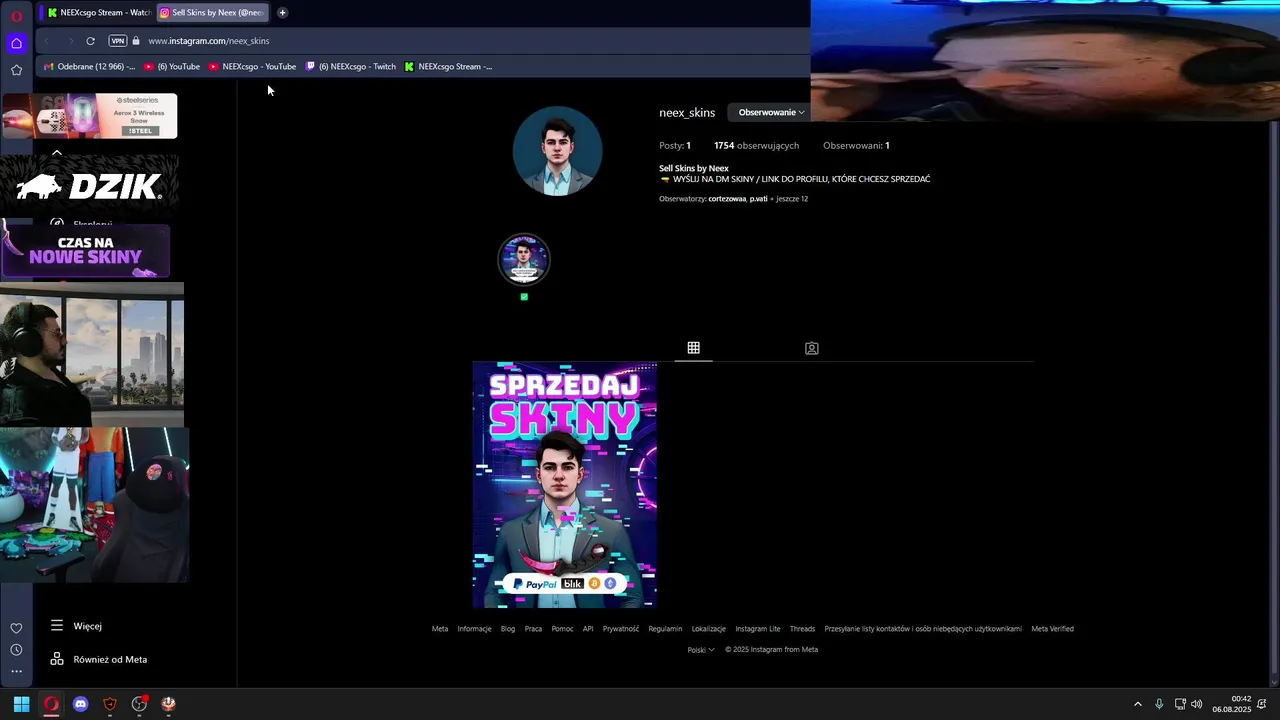Click the Opera home sidebar icon
This screenshot has height=720, width=1280.
click(16, 43)
